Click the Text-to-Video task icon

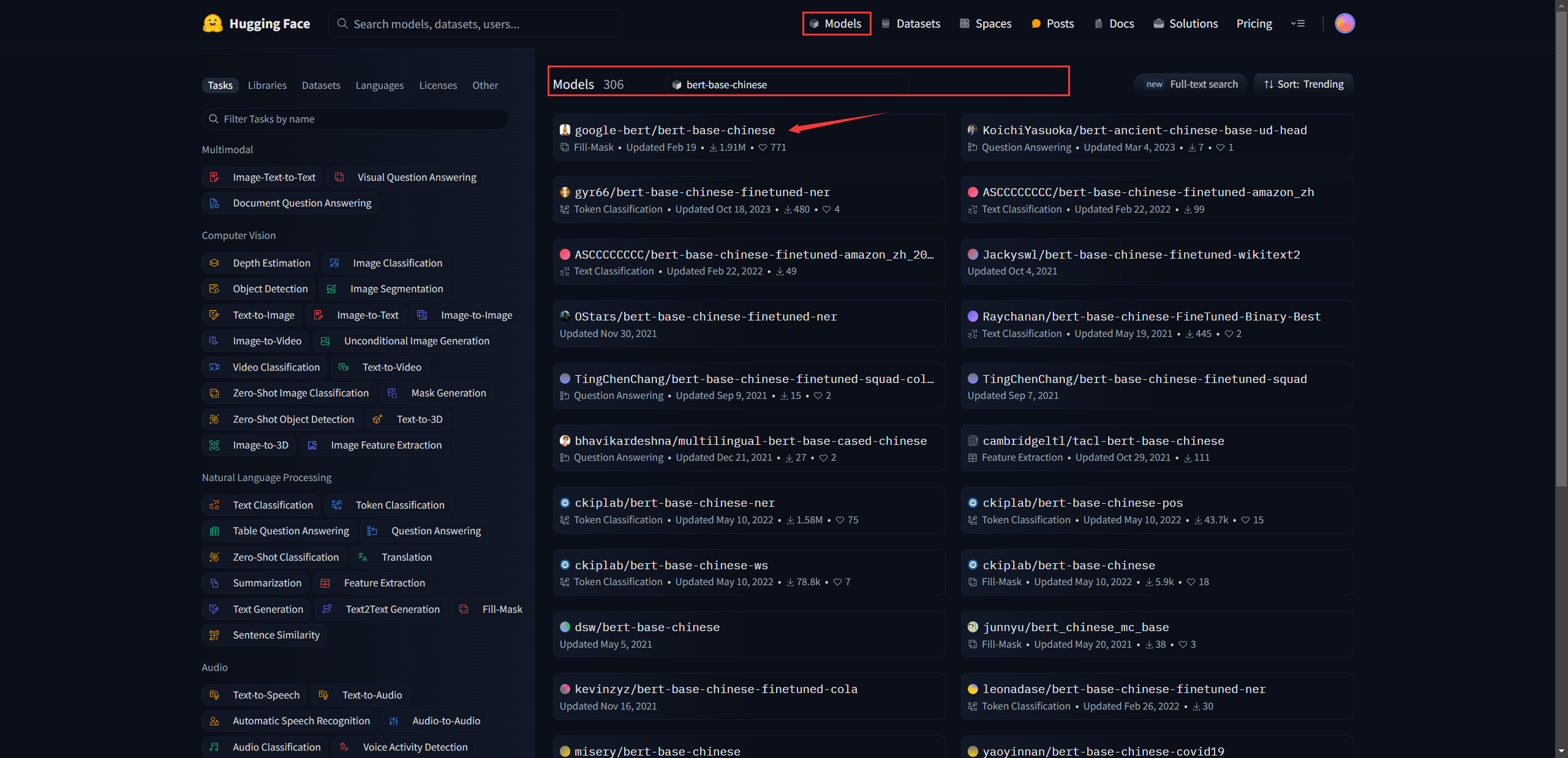point(344,367)
